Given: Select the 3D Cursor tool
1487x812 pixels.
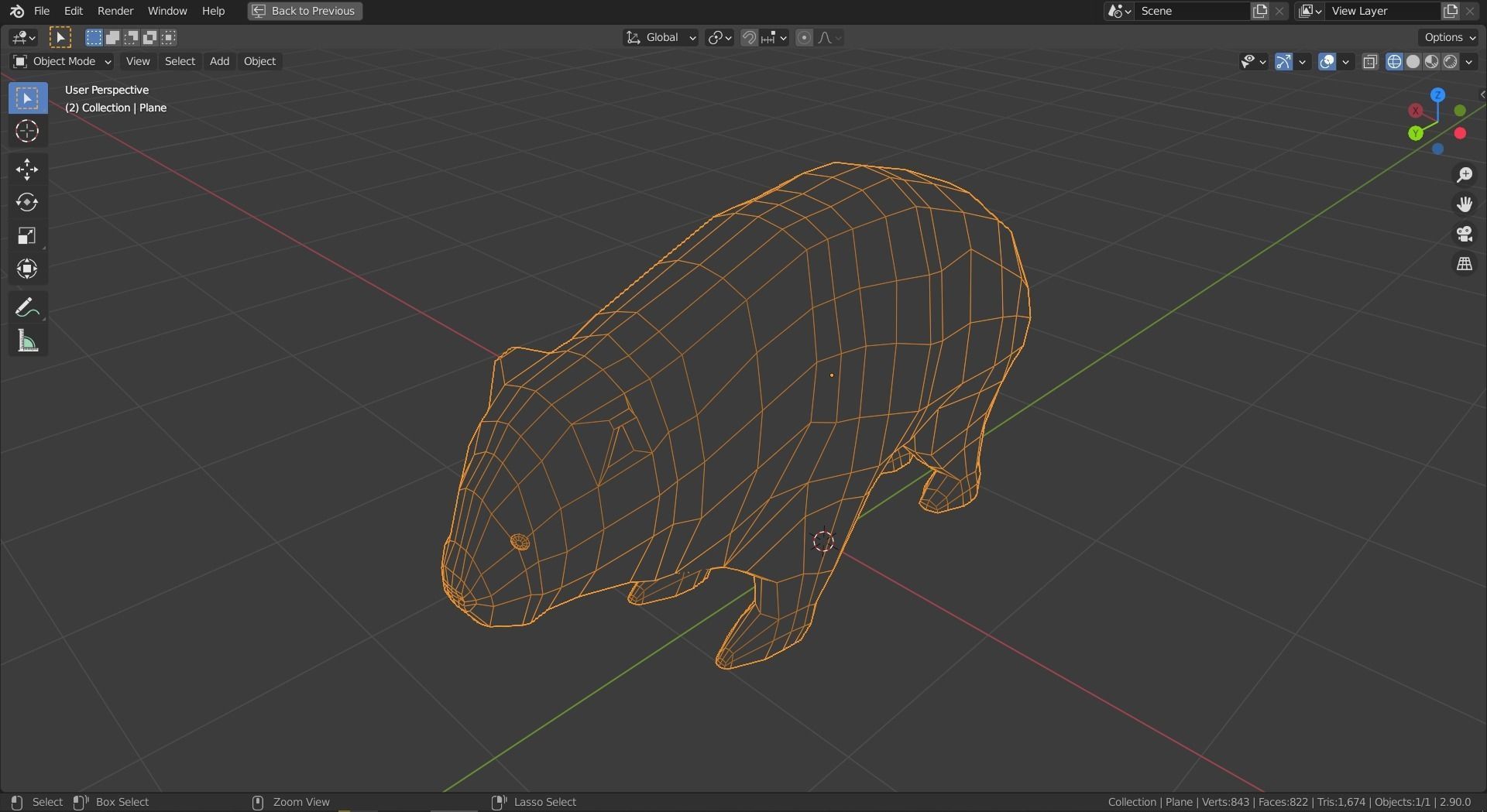Looking at the screenshot, I should point(27,132).
